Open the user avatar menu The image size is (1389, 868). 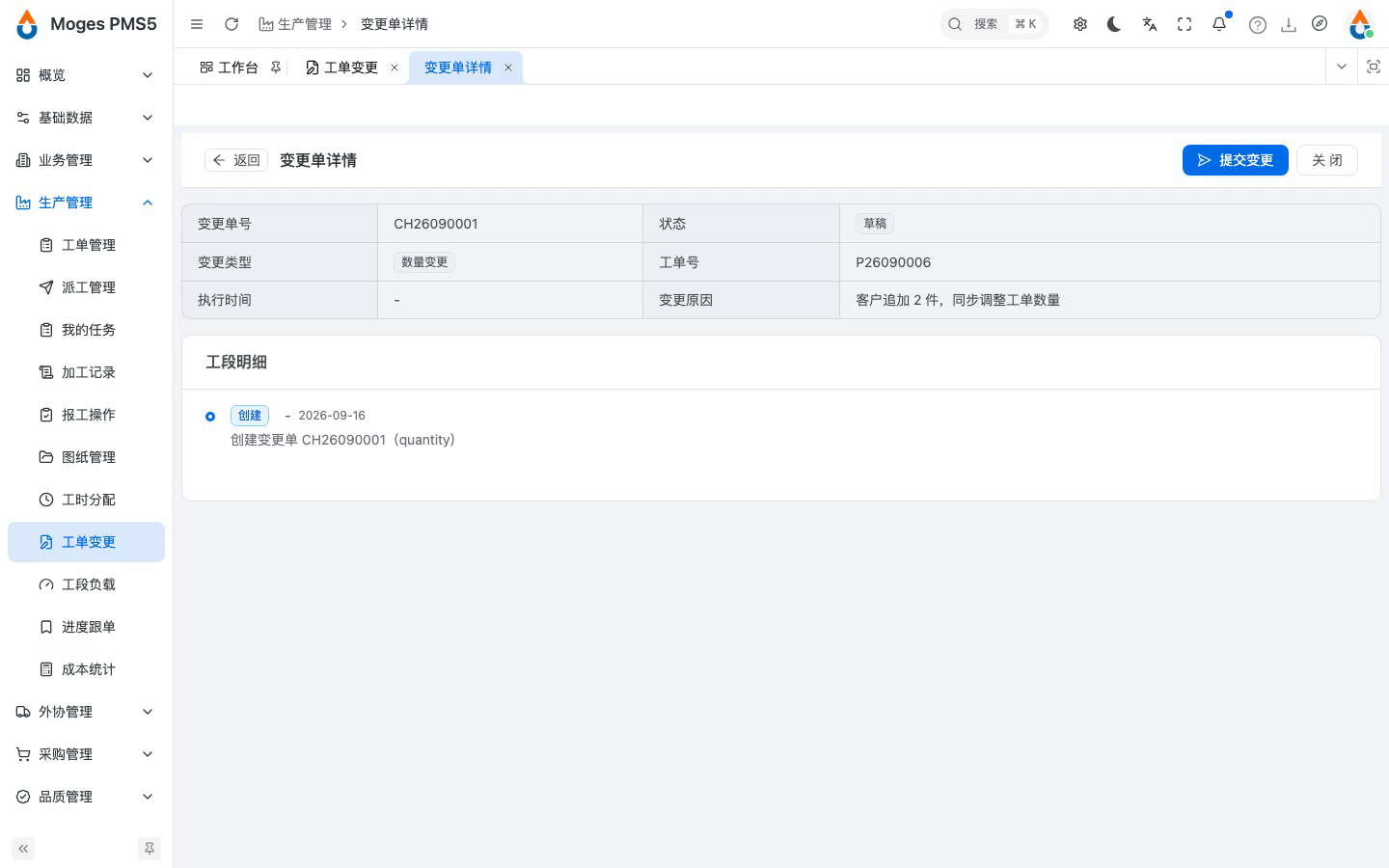(x=1360, y=24)
